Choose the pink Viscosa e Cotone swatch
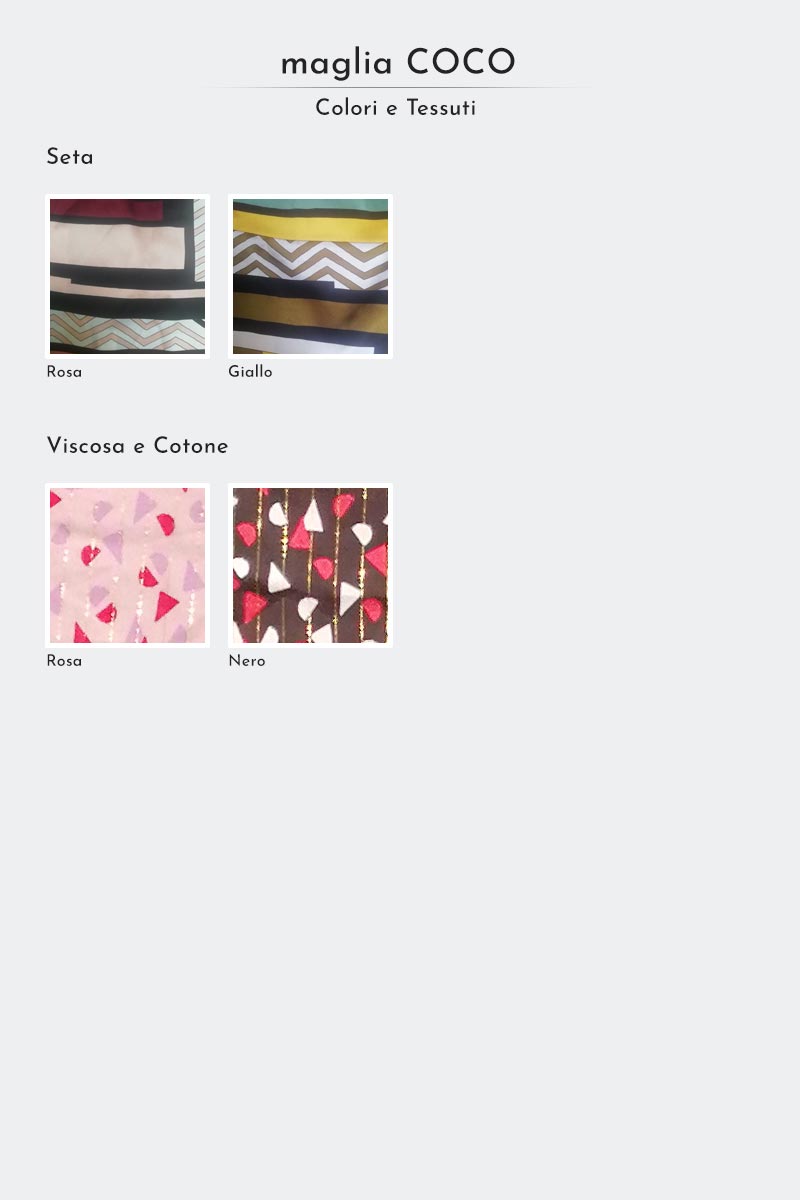This screenshot has width=800, height=1200. click(x=127, y=565)
